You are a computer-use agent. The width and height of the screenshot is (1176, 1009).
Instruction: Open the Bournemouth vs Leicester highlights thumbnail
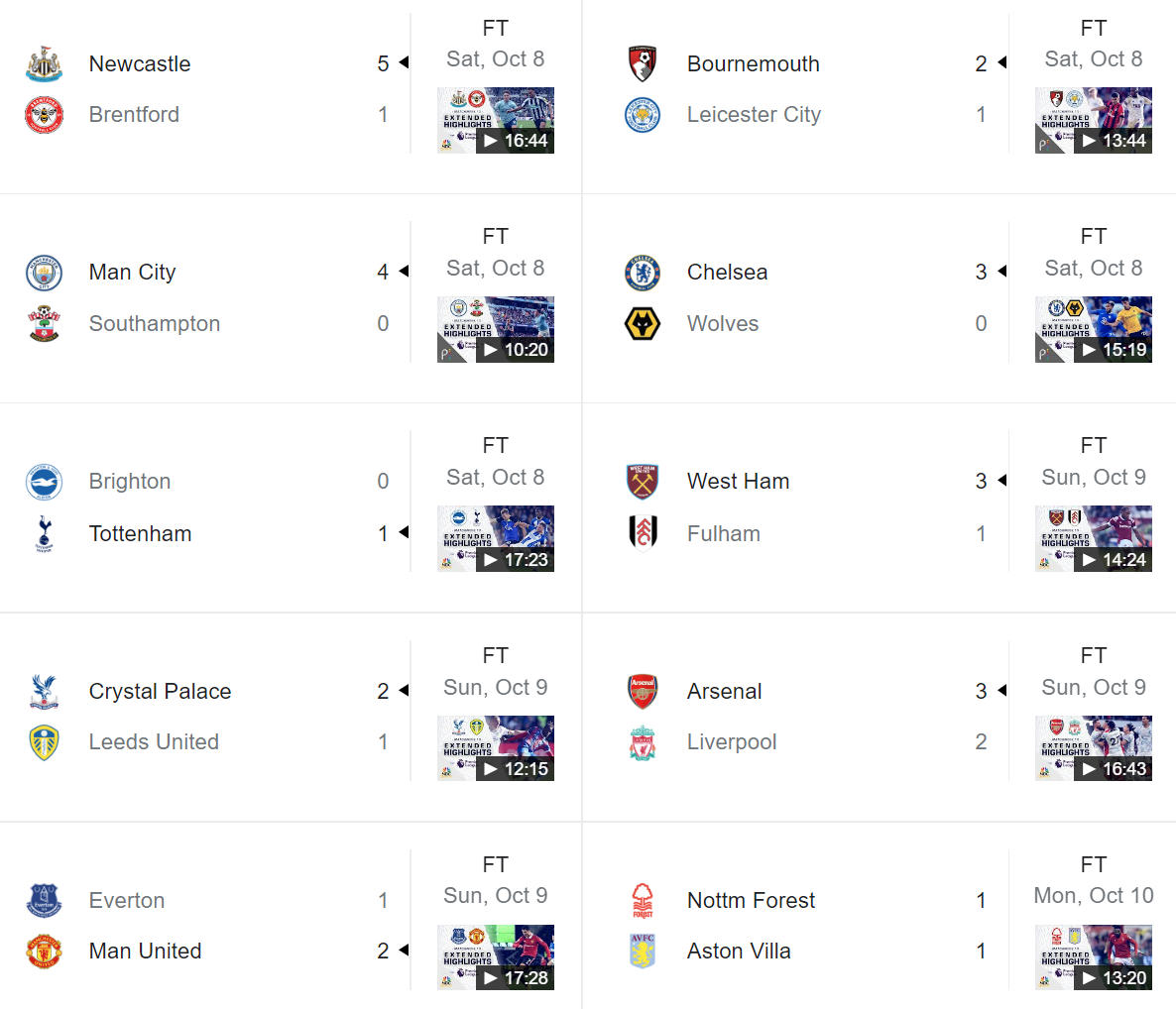pyautogui.click(x=1093, y=119)
